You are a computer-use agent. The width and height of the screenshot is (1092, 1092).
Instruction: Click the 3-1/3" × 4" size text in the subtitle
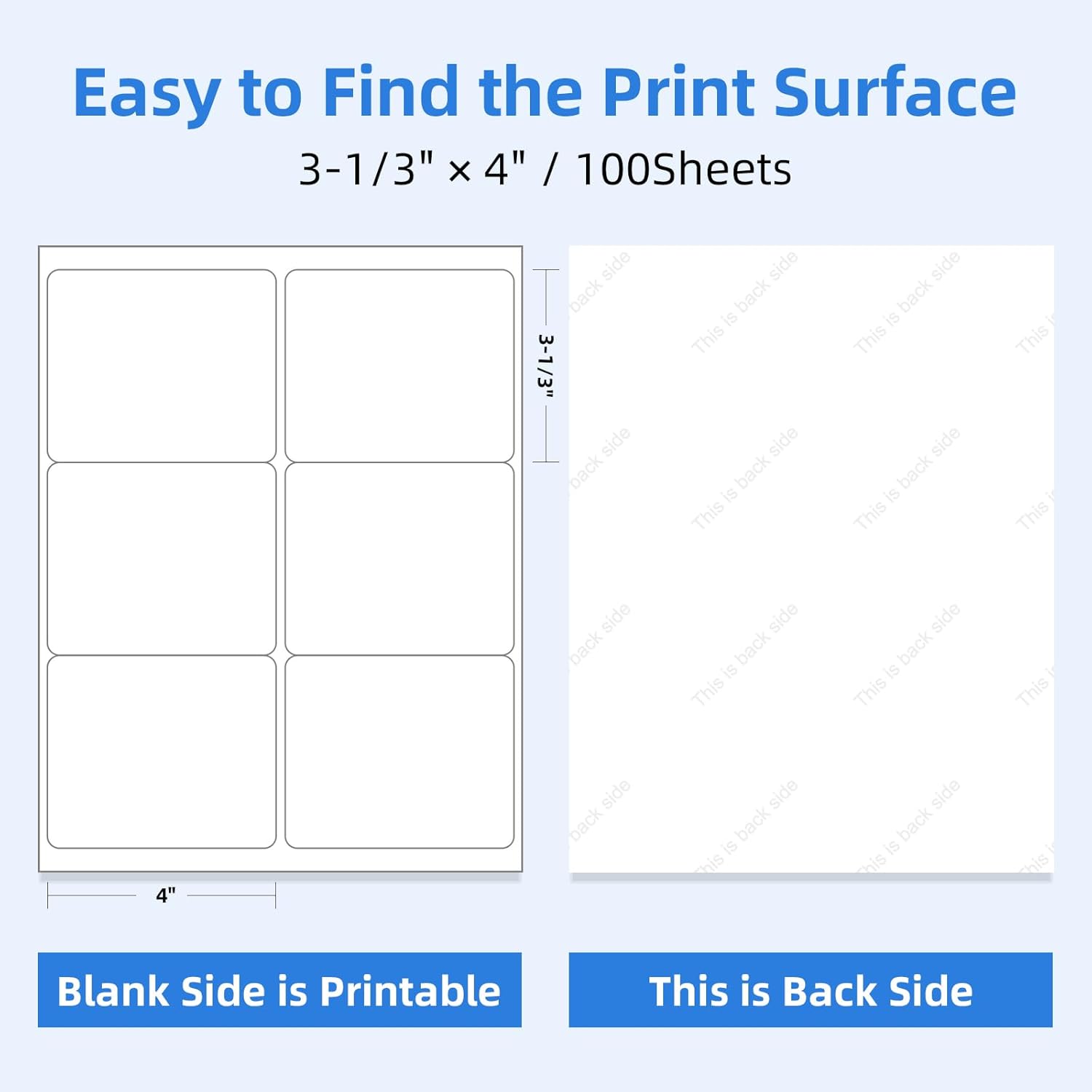[x=412, y=170]
